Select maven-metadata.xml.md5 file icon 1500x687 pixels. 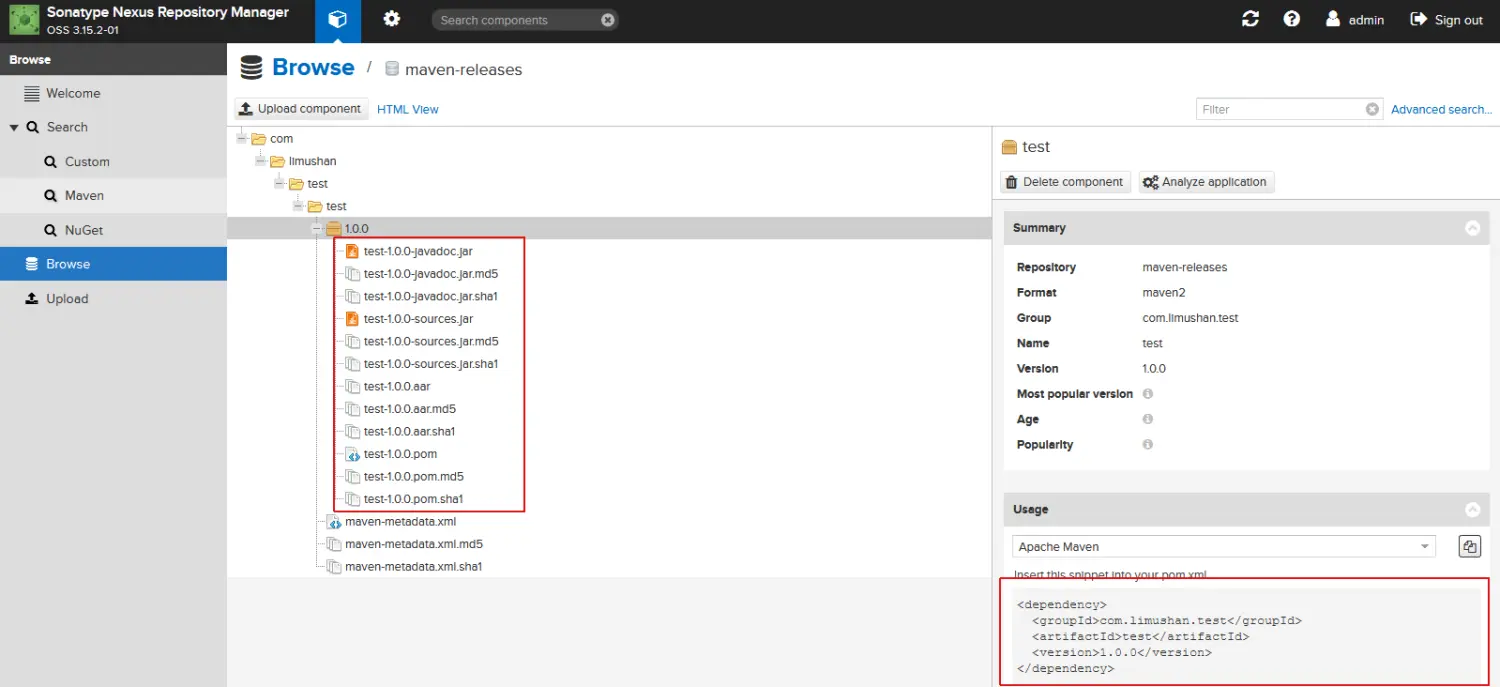point(334,544)
